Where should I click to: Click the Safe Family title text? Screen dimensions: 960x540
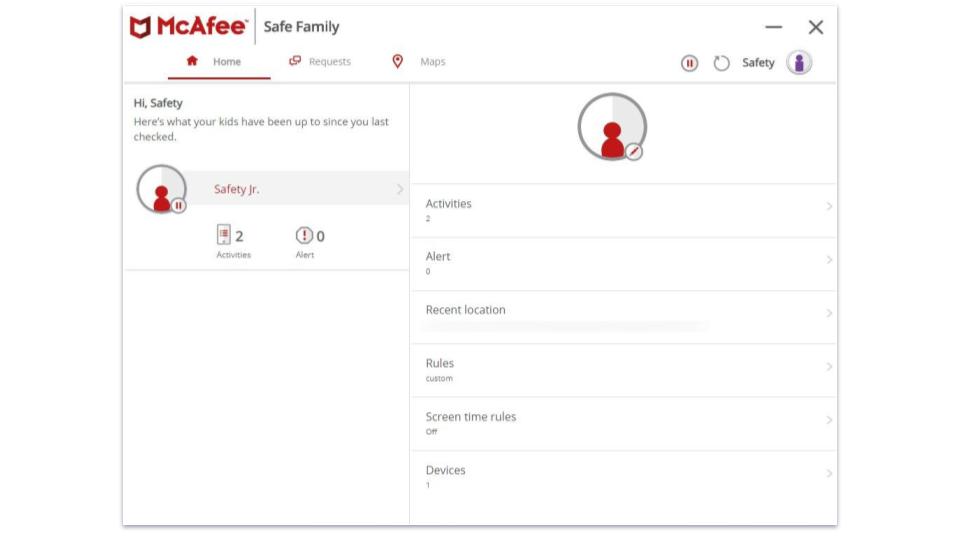(x=301, y=27)
